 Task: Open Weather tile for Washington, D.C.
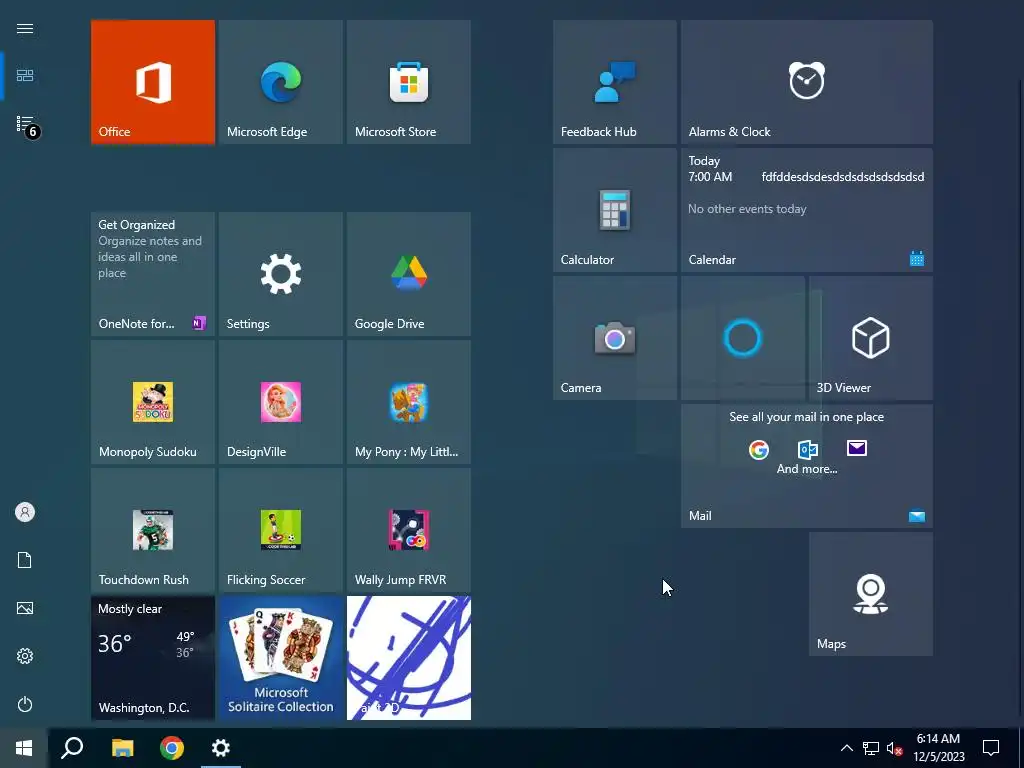pyautogui.click(x=153, y=658)
